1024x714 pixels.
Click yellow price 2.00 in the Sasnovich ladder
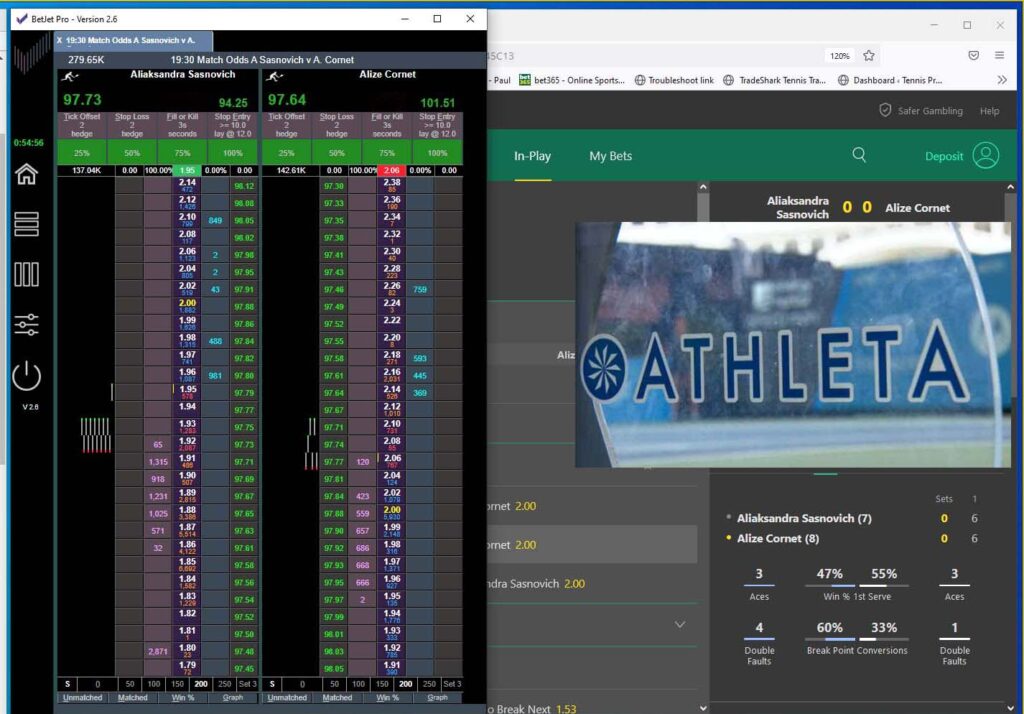point(187,306)
